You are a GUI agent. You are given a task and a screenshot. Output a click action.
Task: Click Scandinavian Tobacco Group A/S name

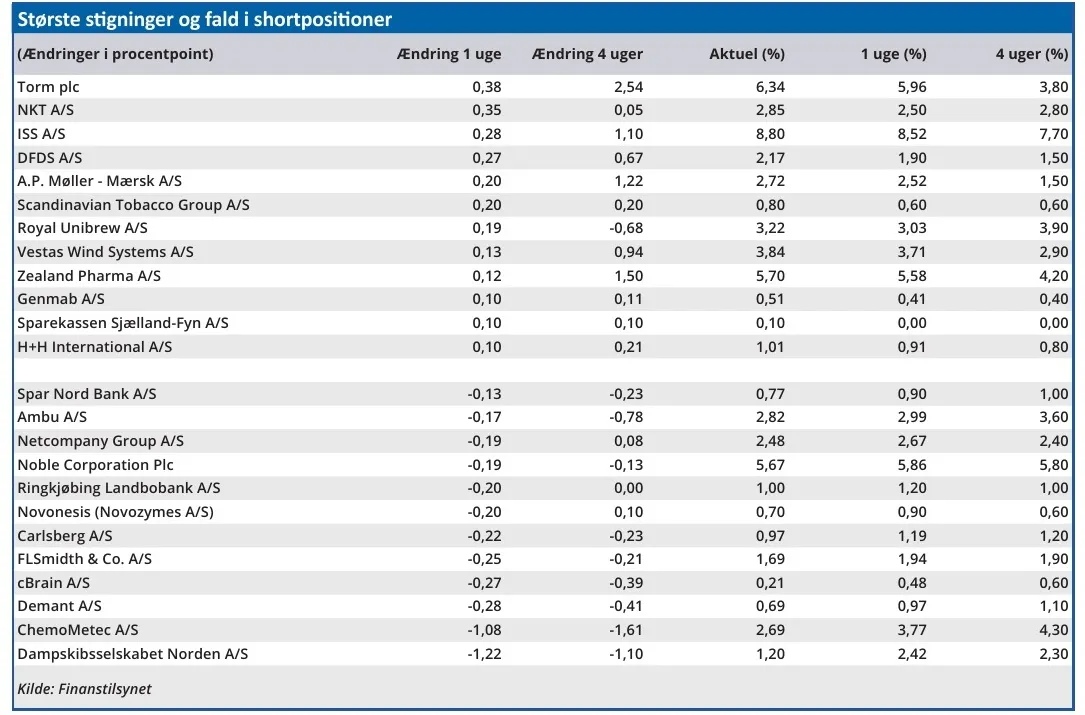133,205
